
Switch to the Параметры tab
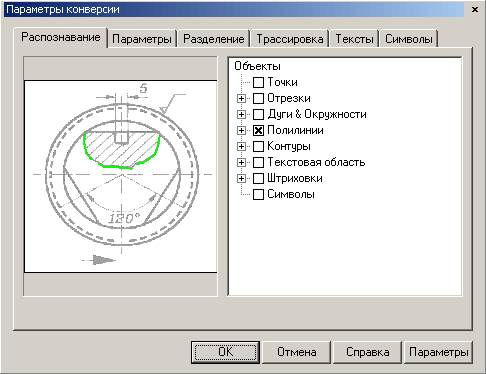pyautogui.click(x=142, y=39)
